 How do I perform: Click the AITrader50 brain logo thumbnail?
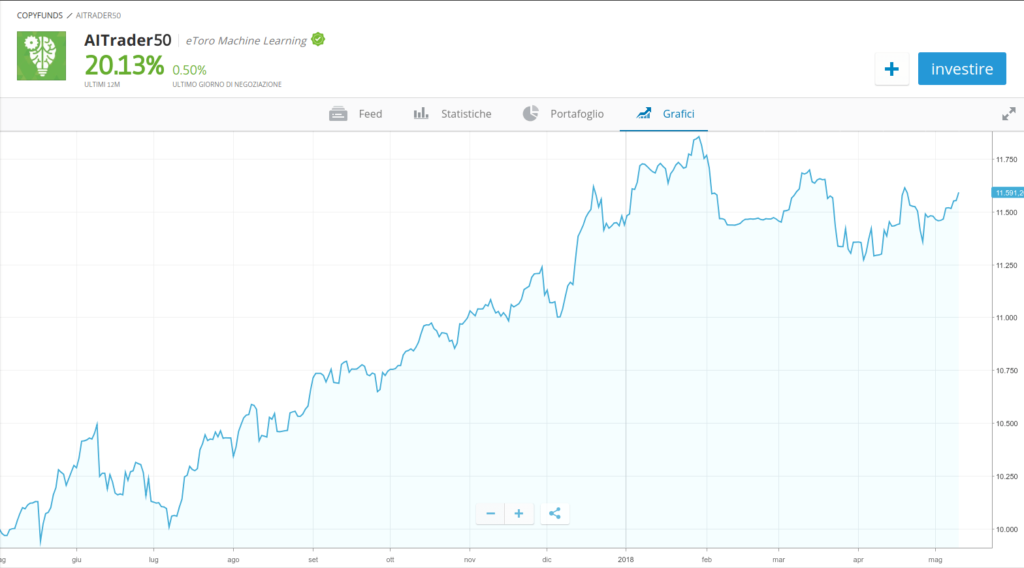tap(41, 55)
